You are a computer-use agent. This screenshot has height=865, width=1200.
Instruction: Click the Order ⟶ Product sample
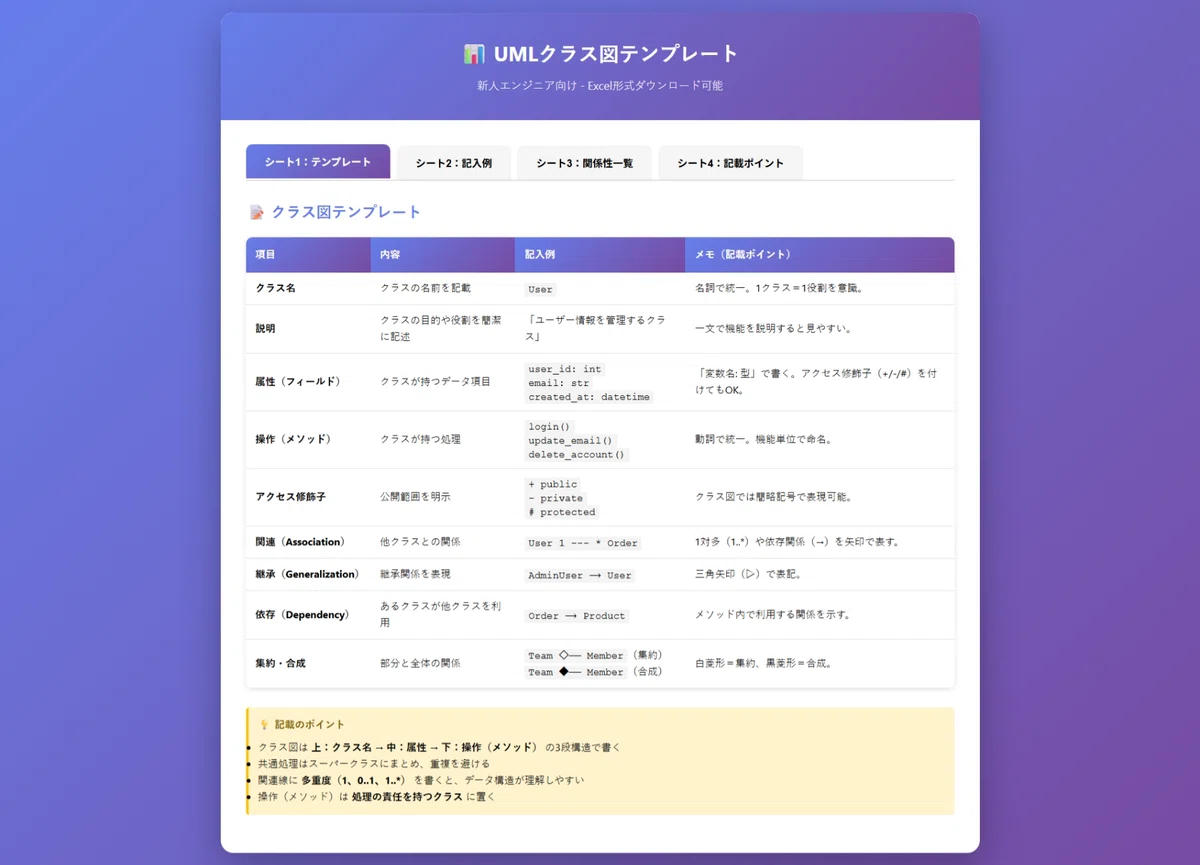(577, 616)
